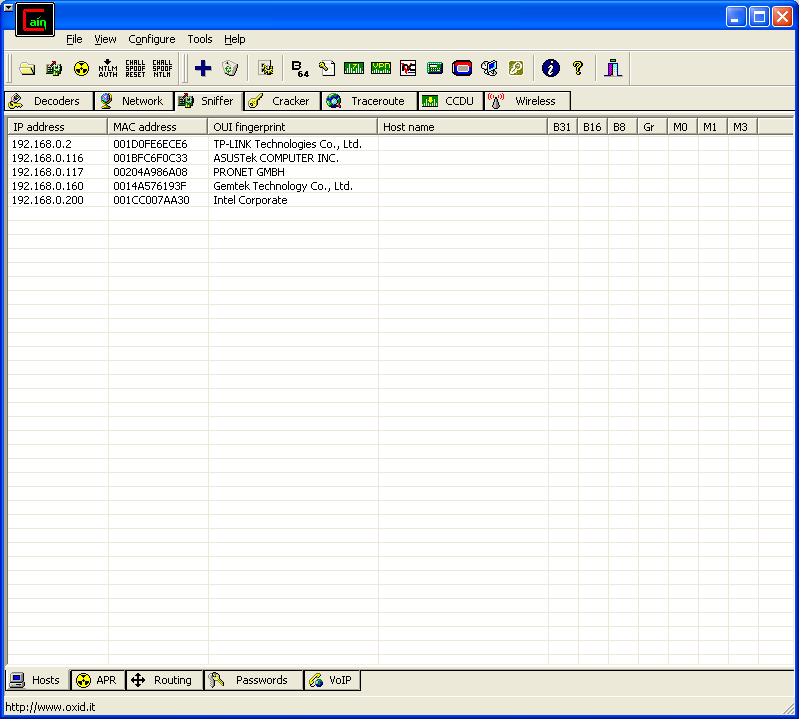The image size is (799, 719).
Task: Sort by IP address column header
Action: [x=57, y=127]
